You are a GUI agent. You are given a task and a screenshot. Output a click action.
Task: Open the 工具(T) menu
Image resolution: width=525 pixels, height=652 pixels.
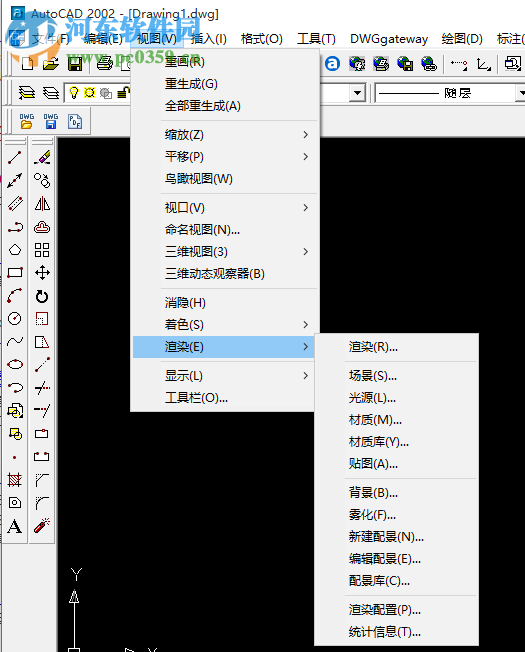[316, 39]
